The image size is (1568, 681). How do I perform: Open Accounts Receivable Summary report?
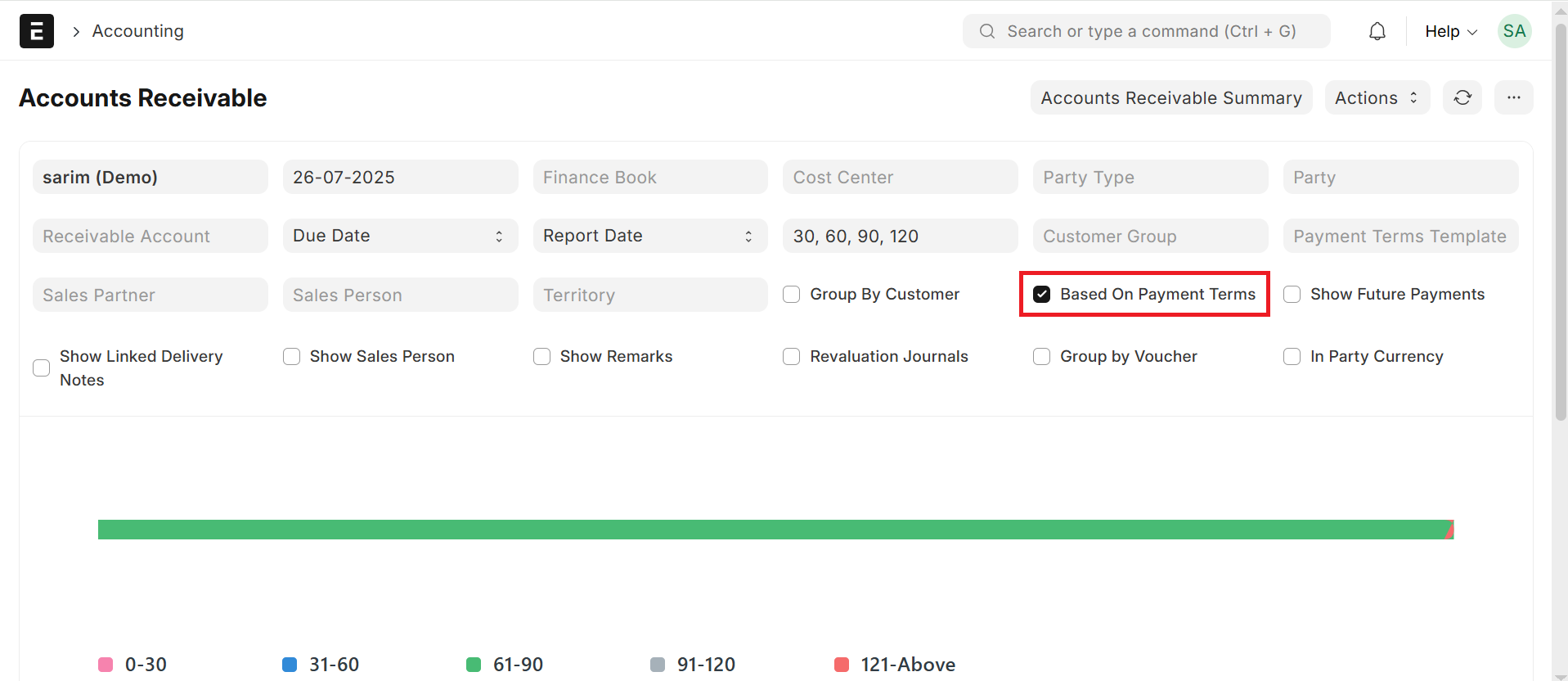point(1170,98)
